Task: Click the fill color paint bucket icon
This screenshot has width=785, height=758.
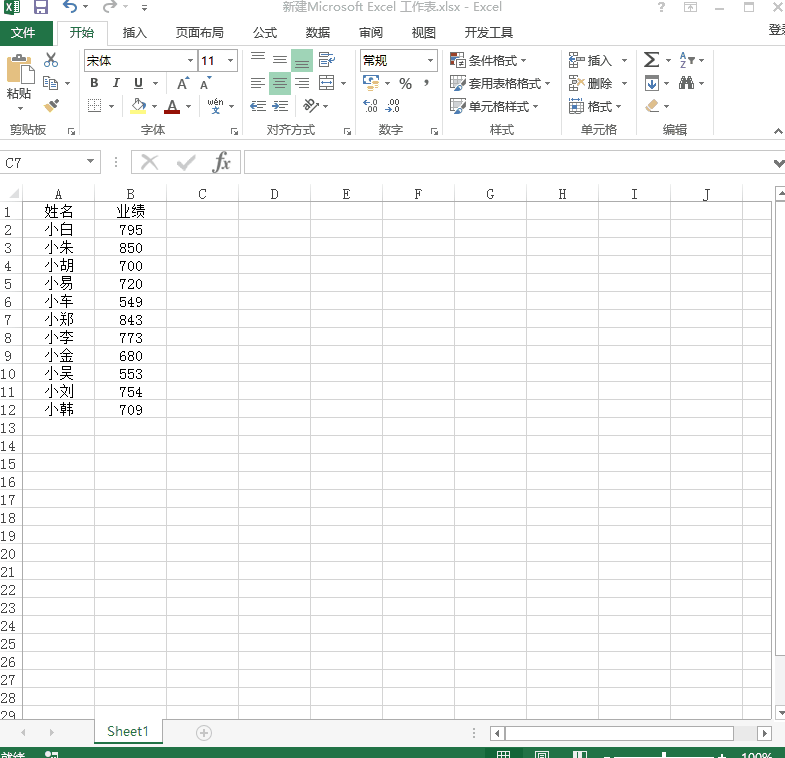Action: (x=138, y=106)
